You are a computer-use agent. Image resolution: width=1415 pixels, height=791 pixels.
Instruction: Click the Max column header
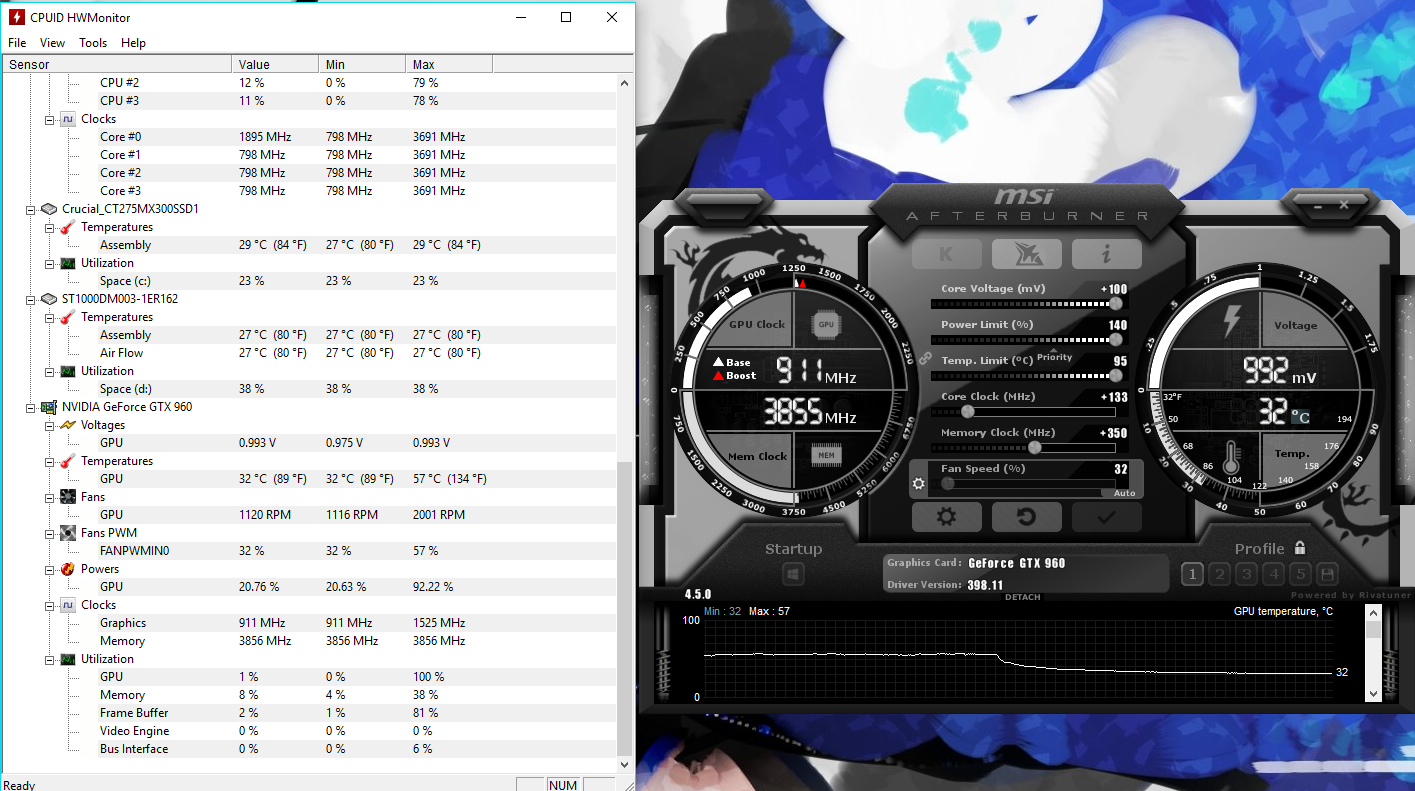[x=449, y=64]
